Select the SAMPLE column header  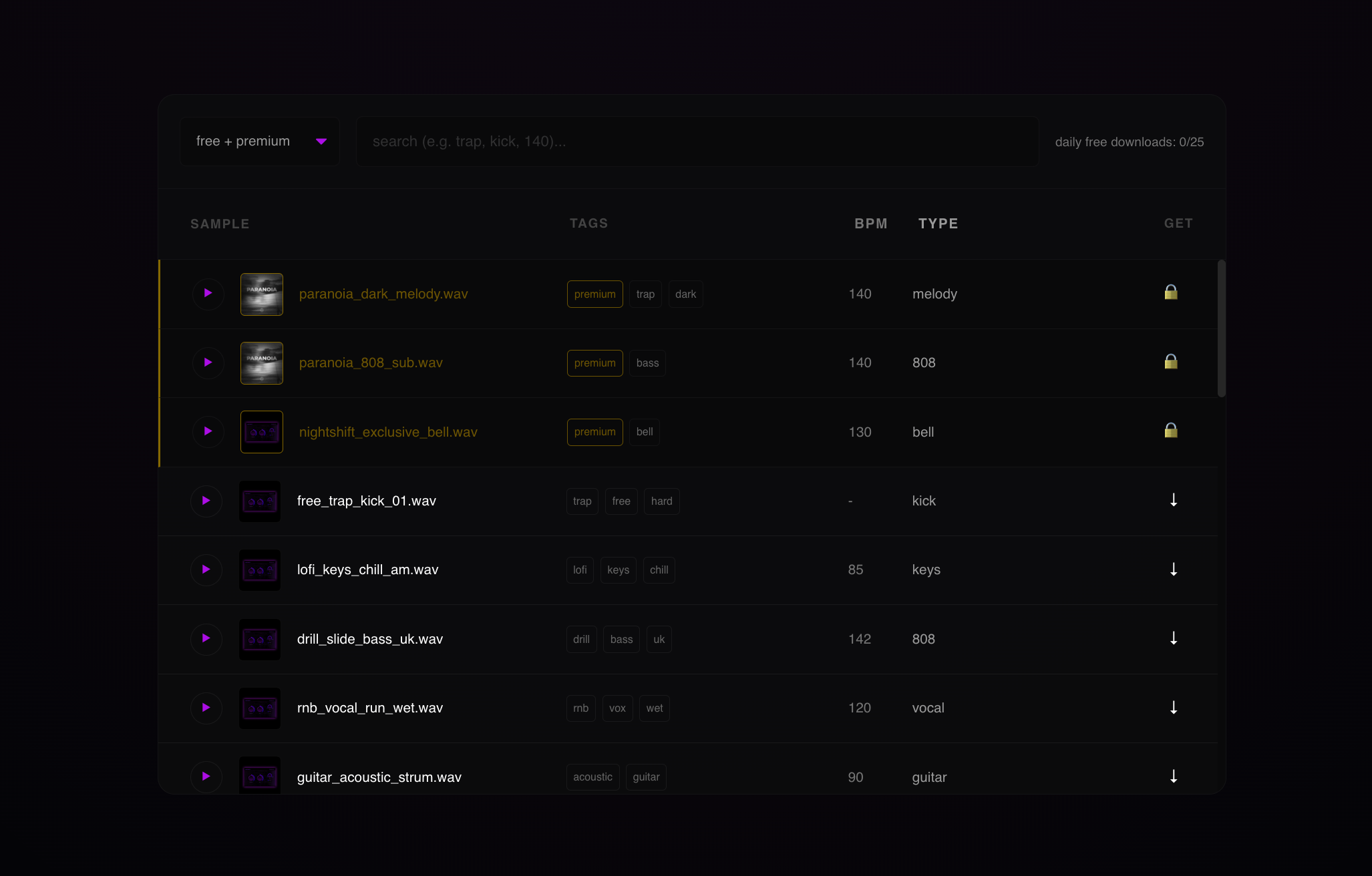tap(219, 224)
